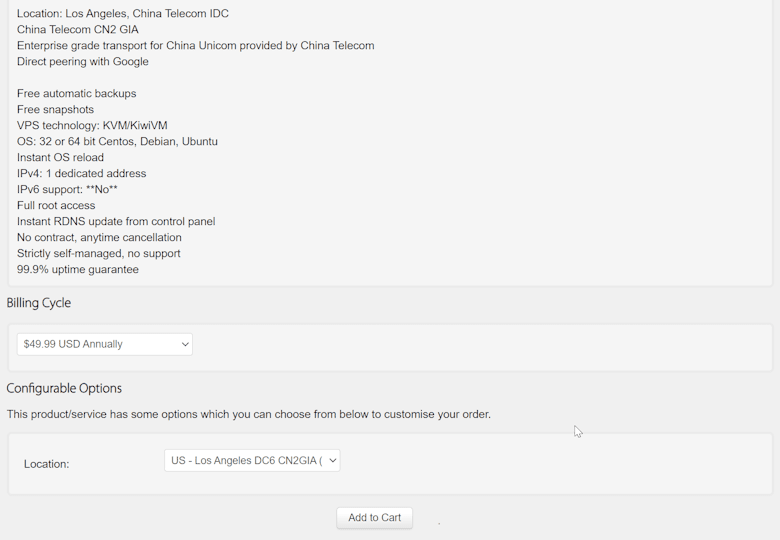Click the 'Enterprise grade transport' description line
Viewport: 780px width, 540px height.
pyautogui.click(x=196, y=46)
